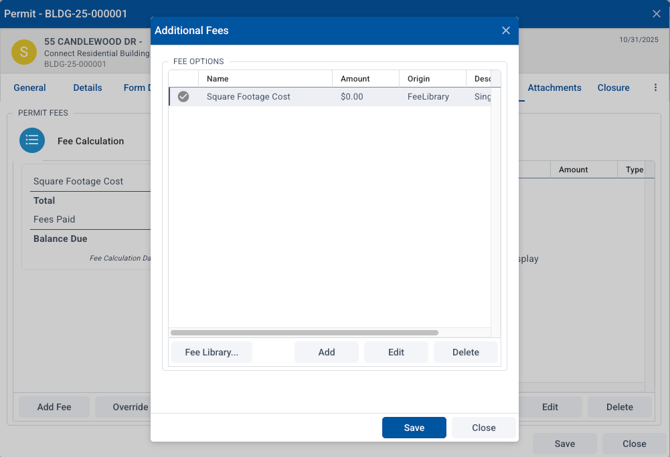This screenshot has height=457, width=670.
Task: Open the Attachments tab
Action: [554, 88]
